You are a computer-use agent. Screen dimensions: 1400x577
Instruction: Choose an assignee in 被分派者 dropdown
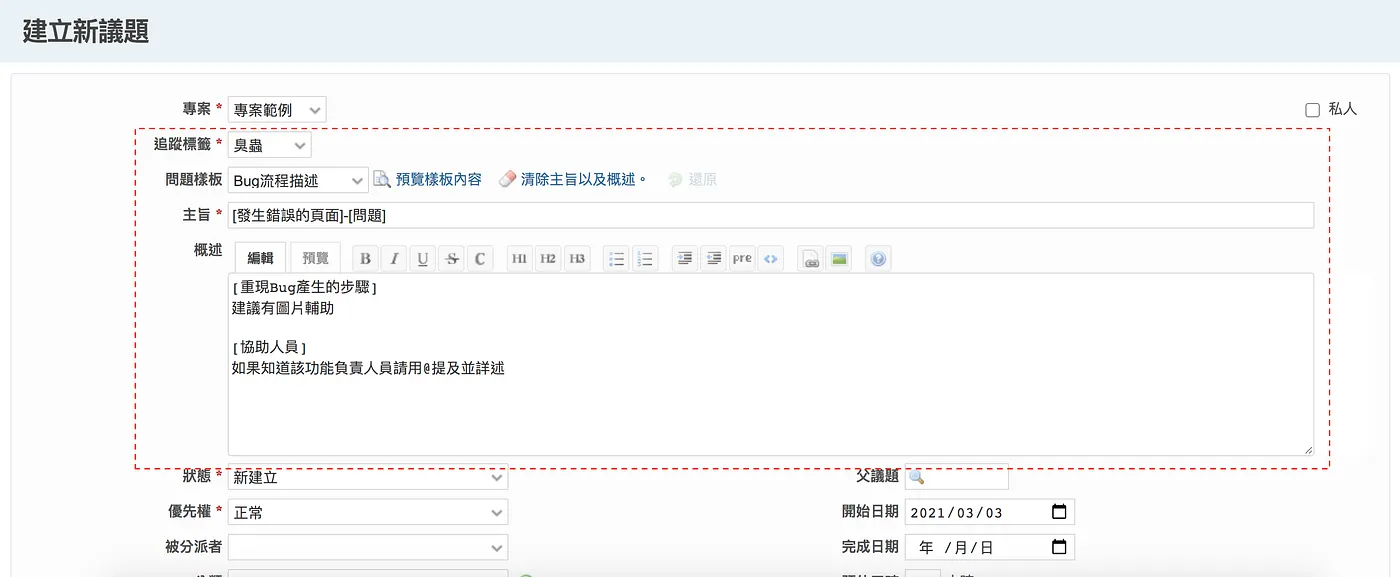[368, 547]
